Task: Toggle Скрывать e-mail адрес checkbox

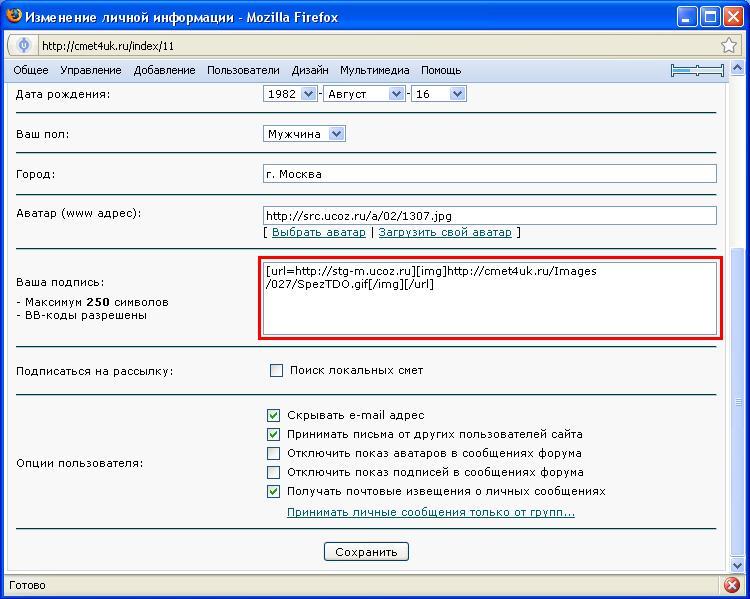Action: (x=274, y=415)
